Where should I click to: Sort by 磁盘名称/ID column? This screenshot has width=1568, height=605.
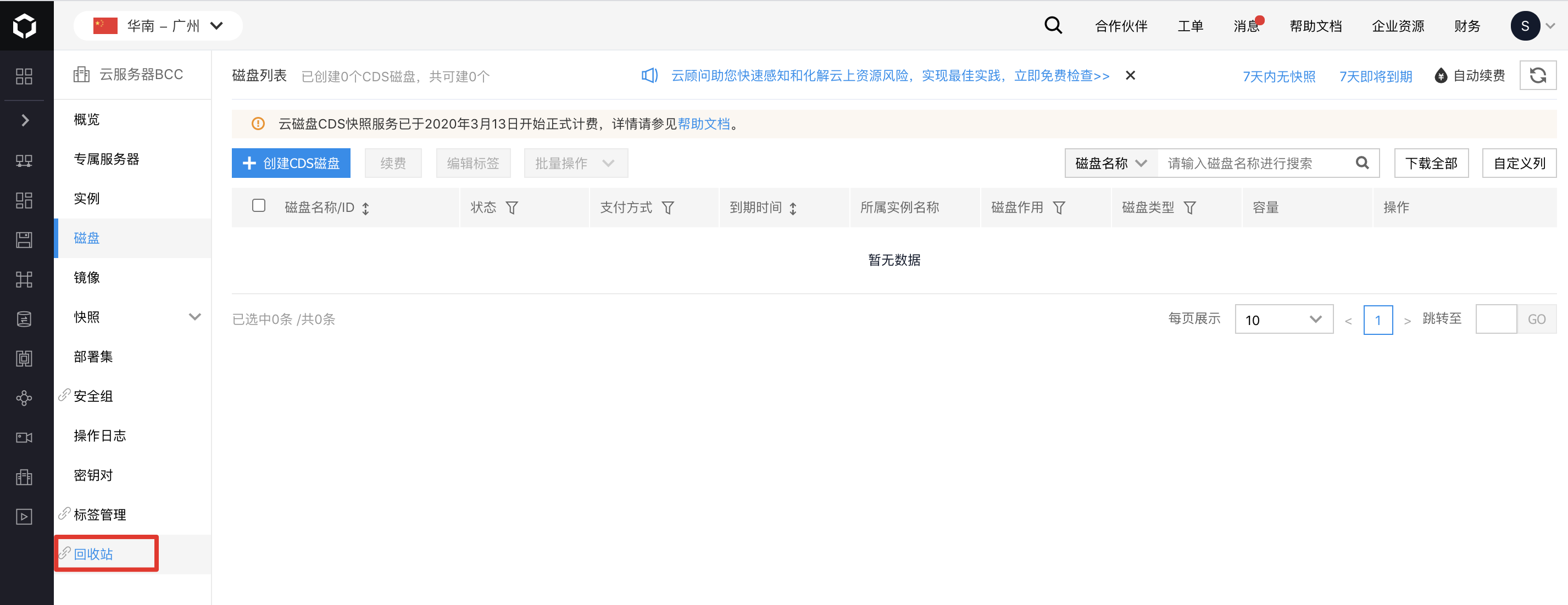point(365,208)
